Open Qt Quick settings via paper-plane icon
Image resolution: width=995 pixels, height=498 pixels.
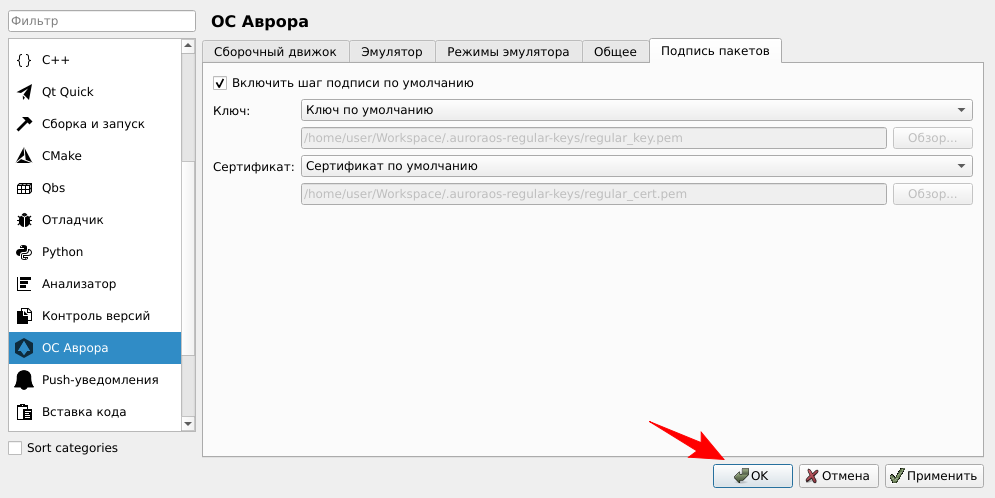click(24, 92)
